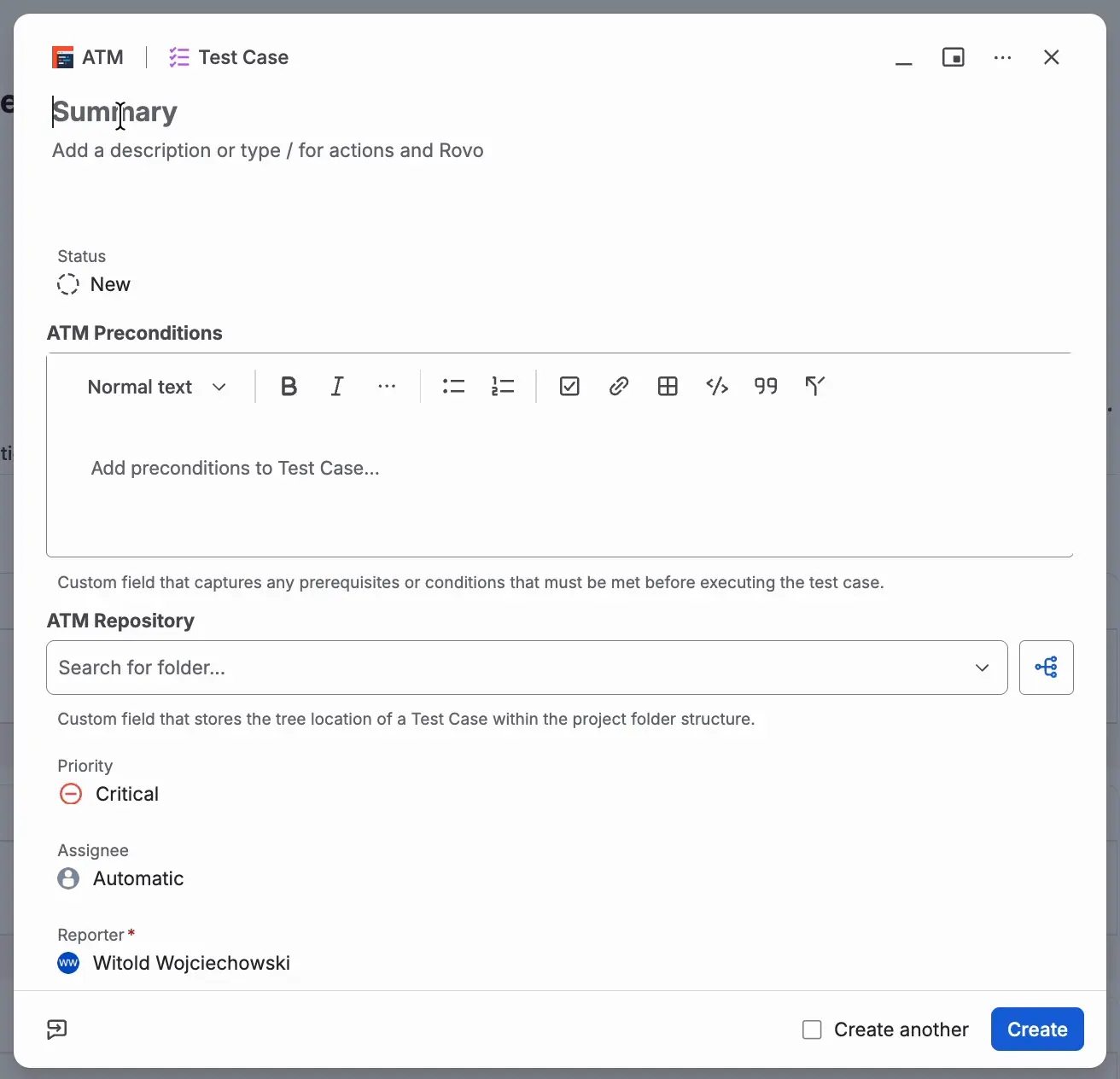Click the feedback icon in footer
Screen dimensions: 1120x1079
click(x=57, y=1029)
